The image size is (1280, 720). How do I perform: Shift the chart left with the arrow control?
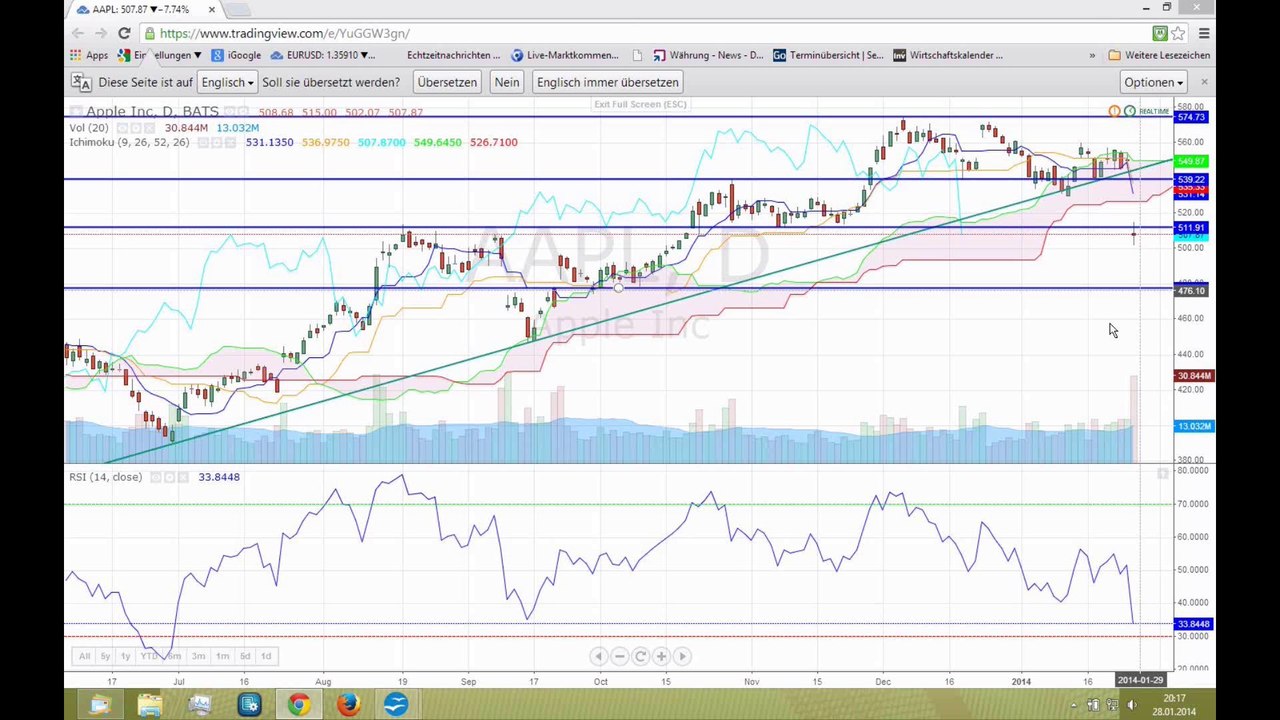(598, 656)
